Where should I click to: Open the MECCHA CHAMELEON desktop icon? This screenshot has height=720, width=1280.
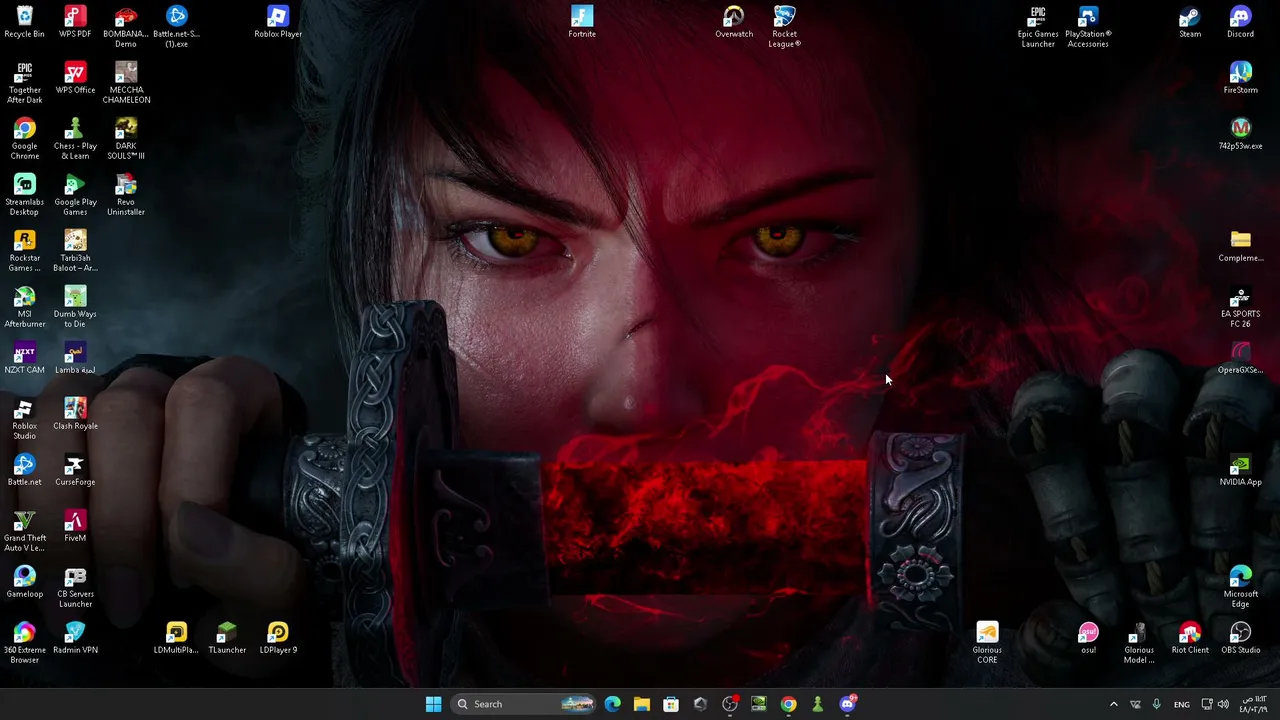126,83
